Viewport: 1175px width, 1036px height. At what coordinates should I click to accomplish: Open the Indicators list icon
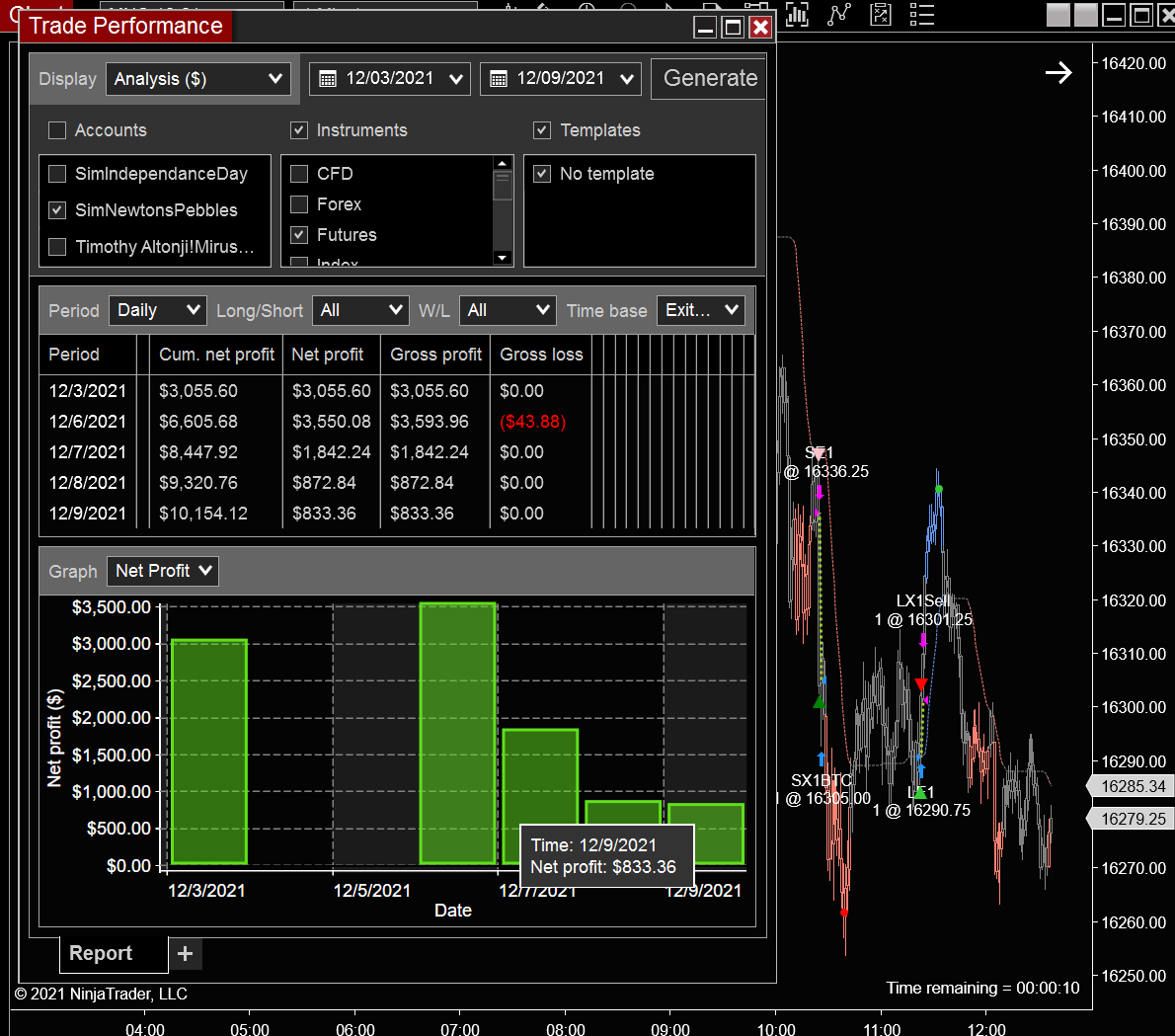coord(921,15)
